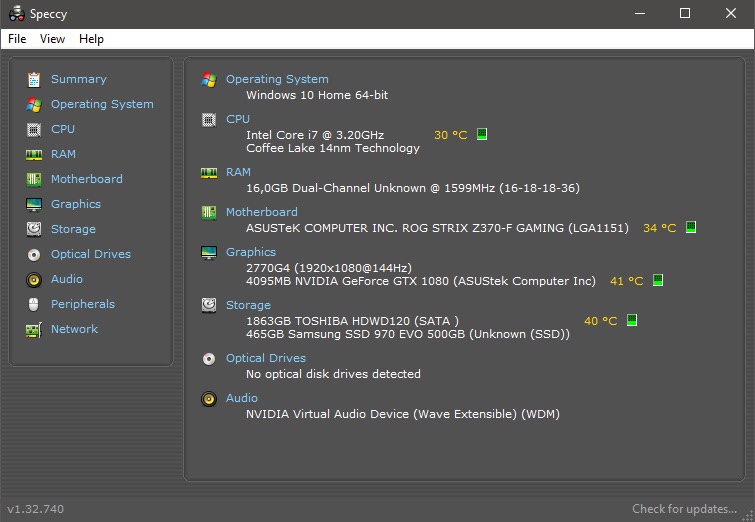755x522 pixels.
Task: Click the CPU chip icon in sidebar
Action: 34,129
